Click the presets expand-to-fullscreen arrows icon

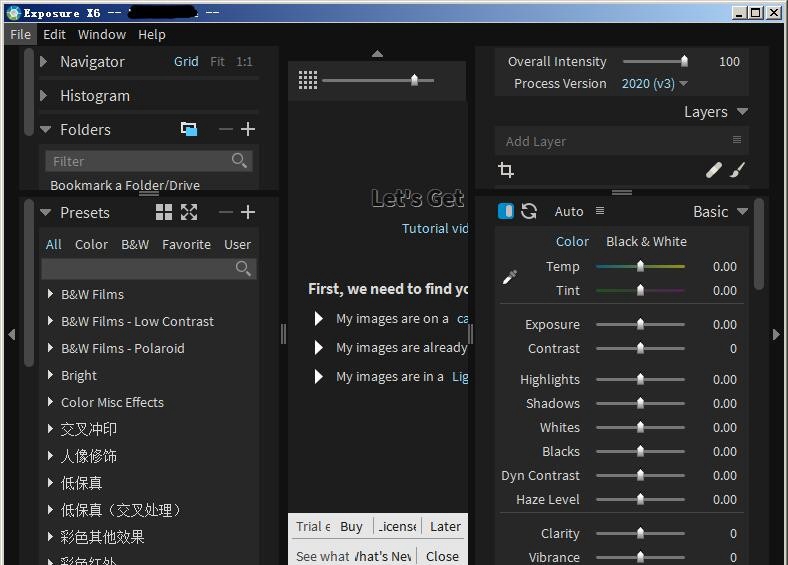point(189,212)
